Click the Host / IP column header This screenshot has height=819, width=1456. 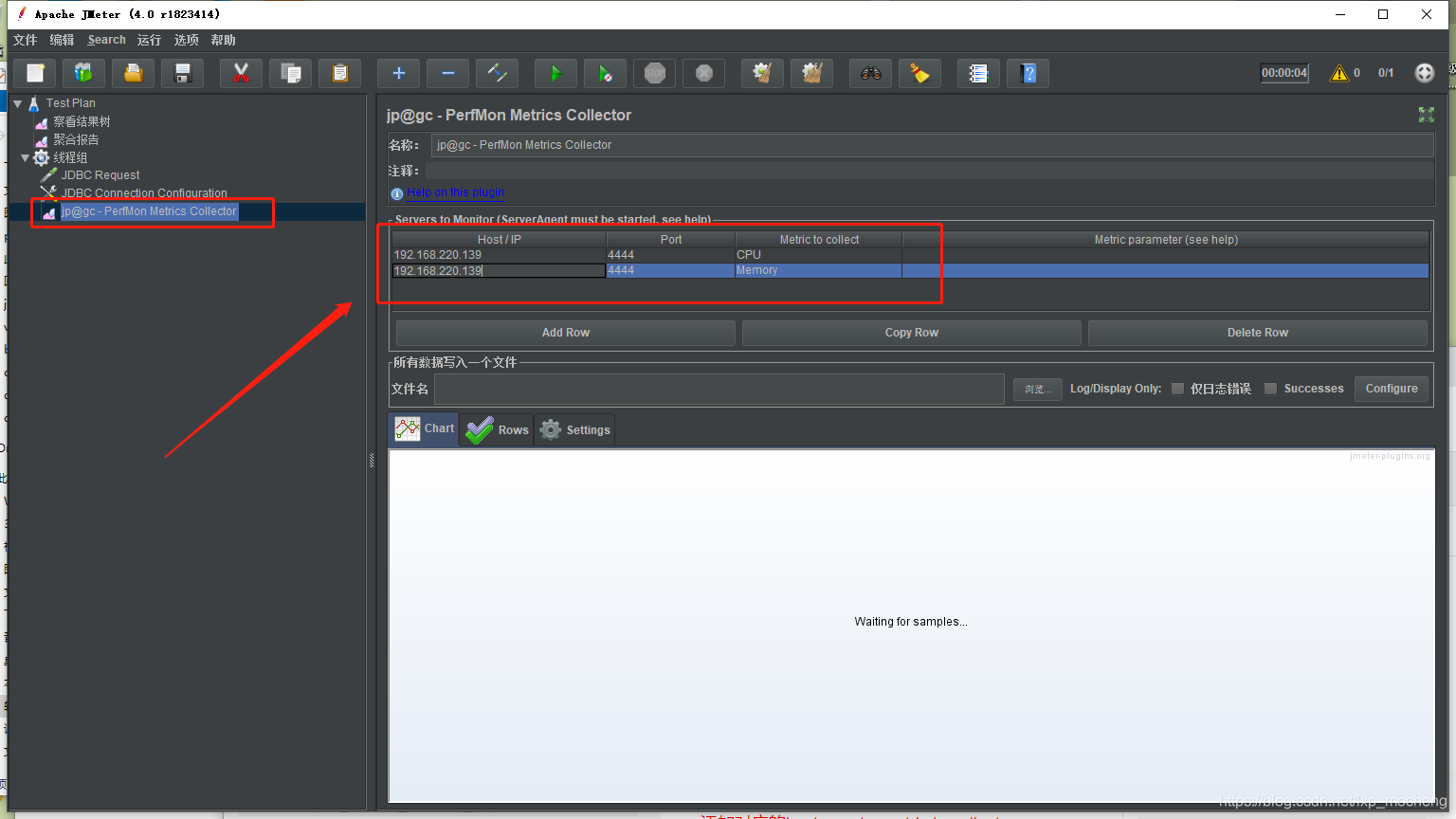tap(500, 240)
